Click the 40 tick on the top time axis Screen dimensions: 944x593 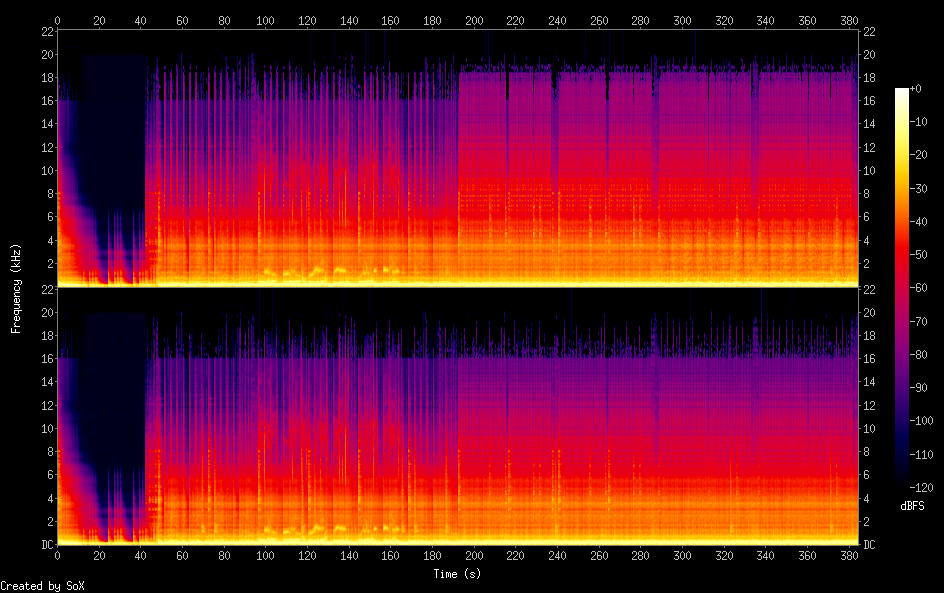click(140, 20)
